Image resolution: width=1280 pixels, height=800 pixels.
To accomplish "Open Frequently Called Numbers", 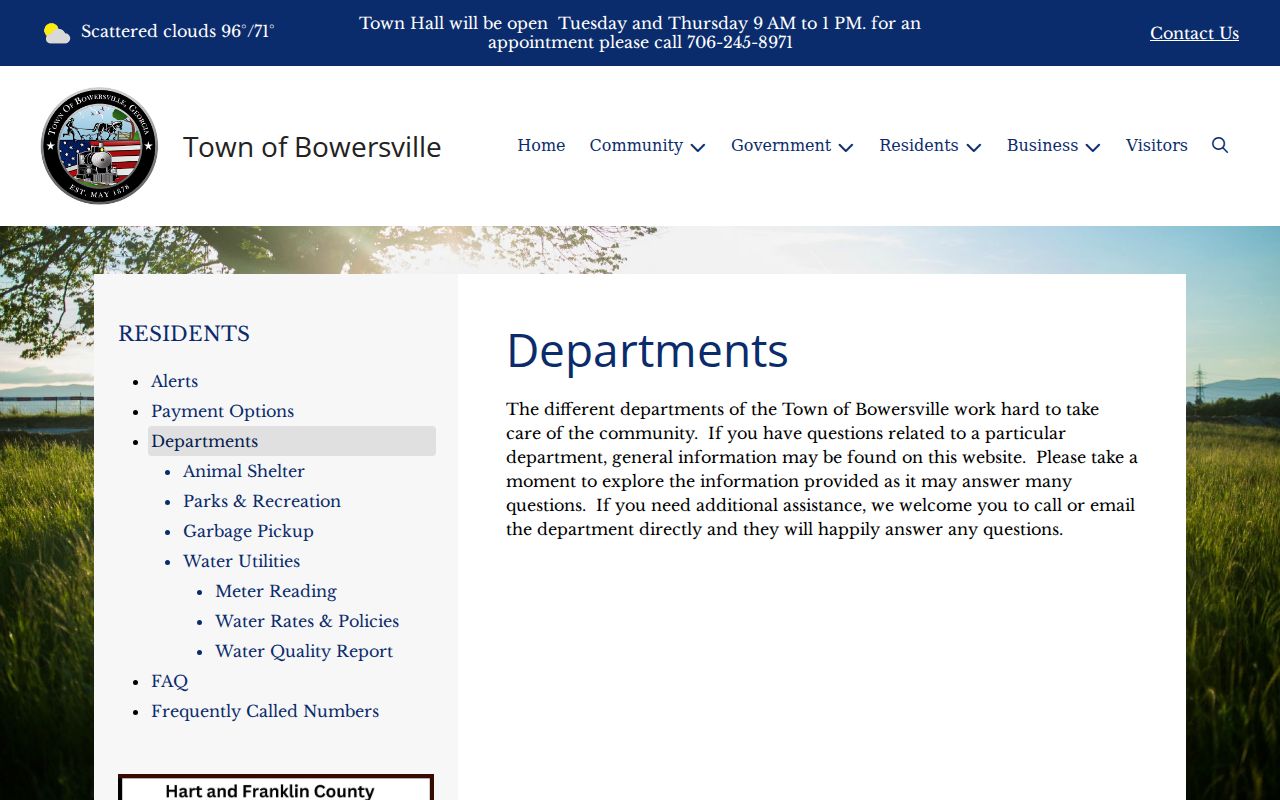I will (265, 711).
